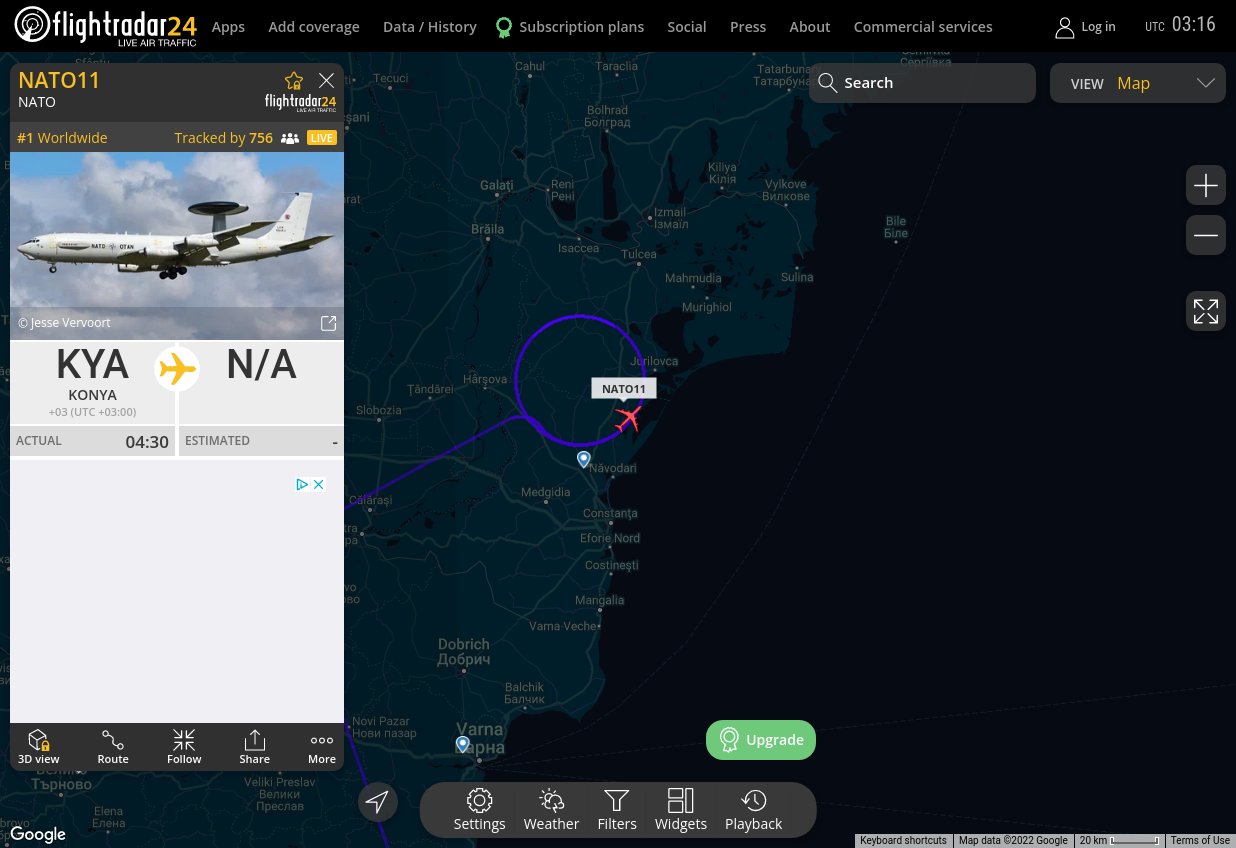The height and width of the screenshot is (848, 1236).
Task: Open the Weather layers
Action: tap(551, 810)
